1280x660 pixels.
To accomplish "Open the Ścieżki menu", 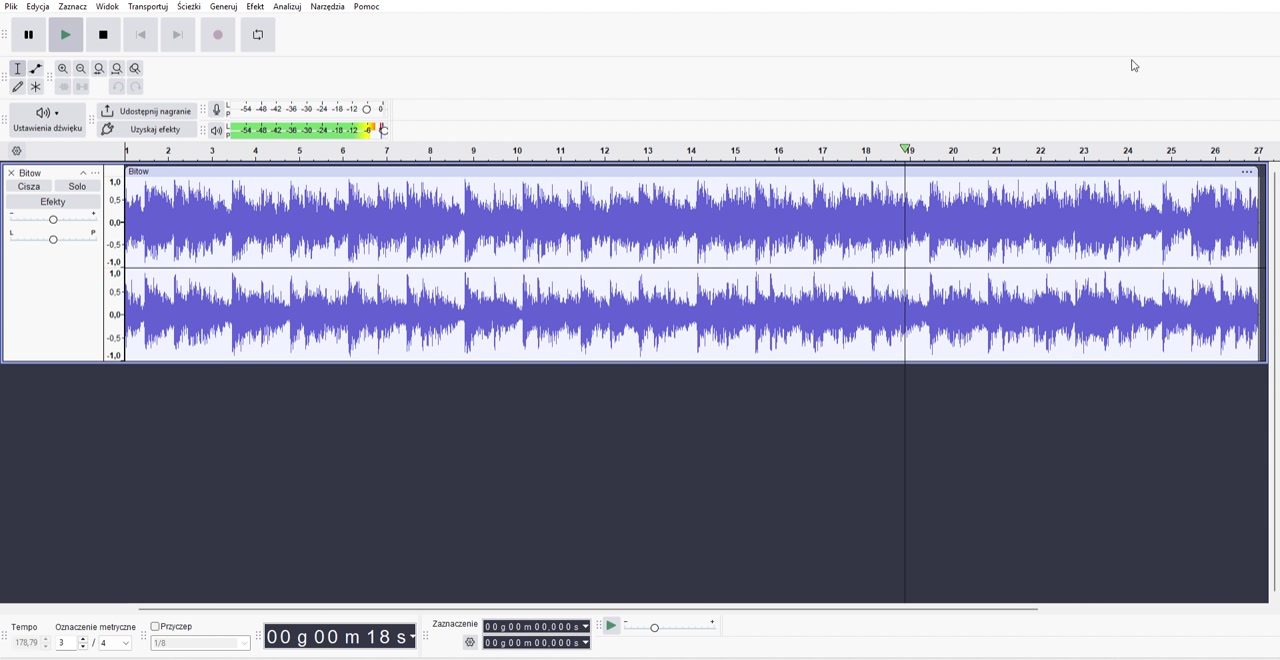I will tap(189, 7).
